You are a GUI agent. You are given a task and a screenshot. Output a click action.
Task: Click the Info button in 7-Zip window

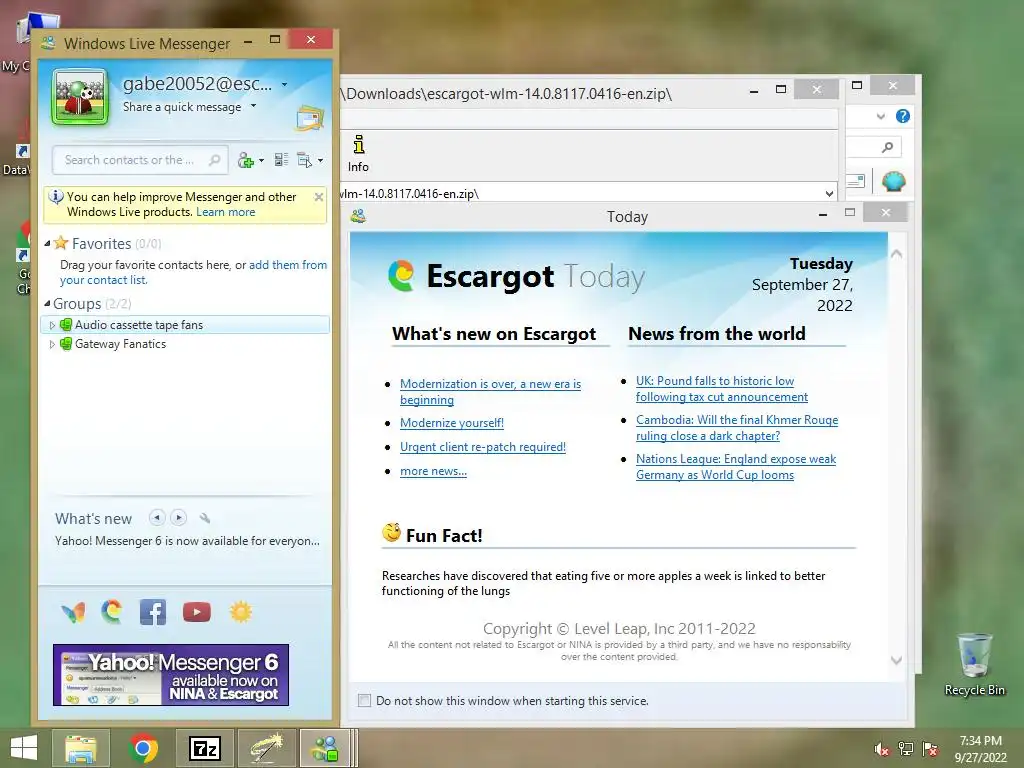(x=359, y=154)
